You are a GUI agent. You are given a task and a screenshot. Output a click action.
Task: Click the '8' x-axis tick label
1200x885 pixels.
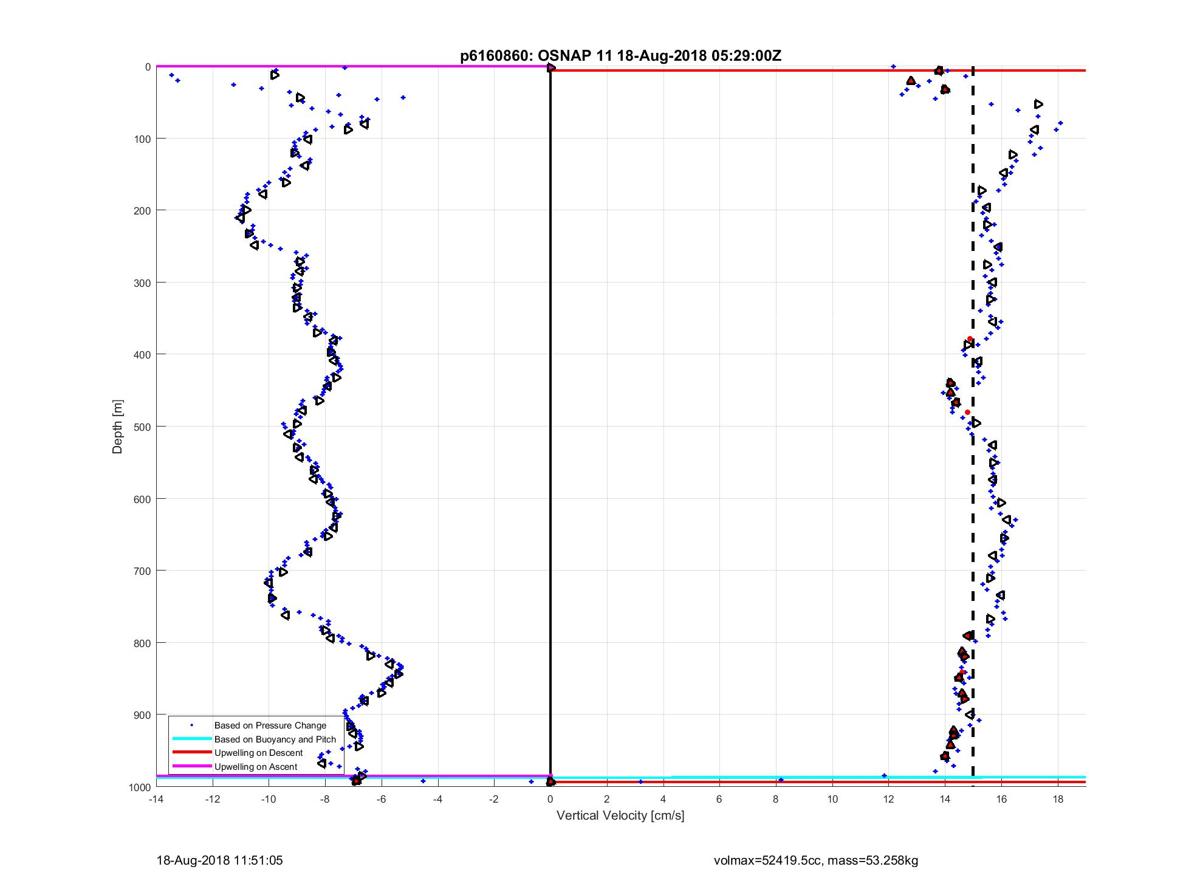point(777,800)
